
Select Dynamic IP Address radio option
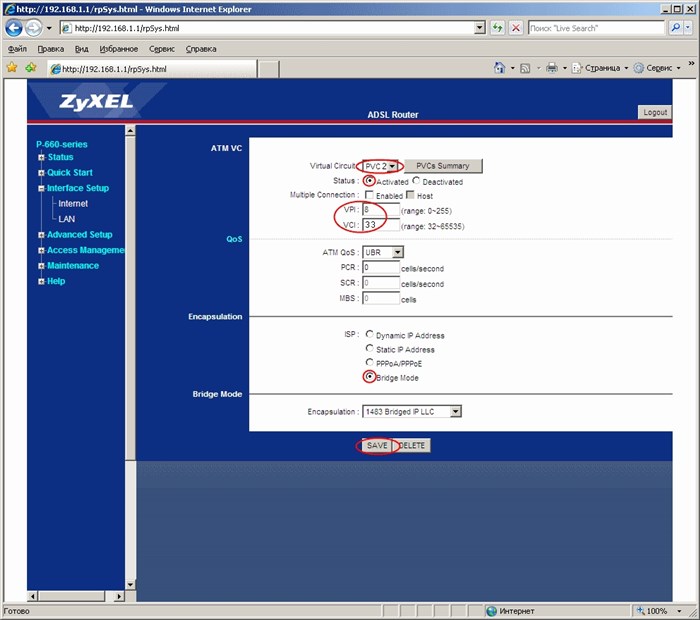pos(369,334)
